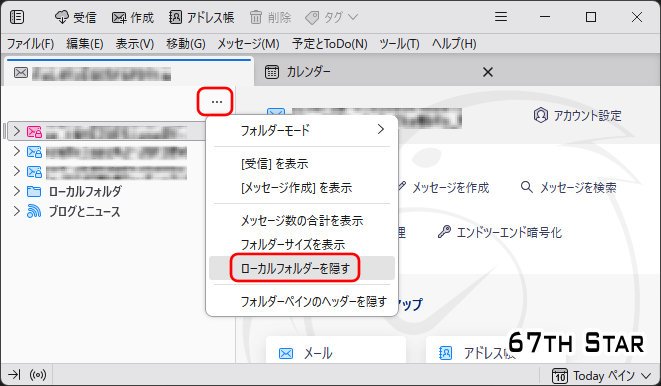The image size is (661, 386).
Task: Click the RSS feed icon
Action: click(x=34, y=211)
